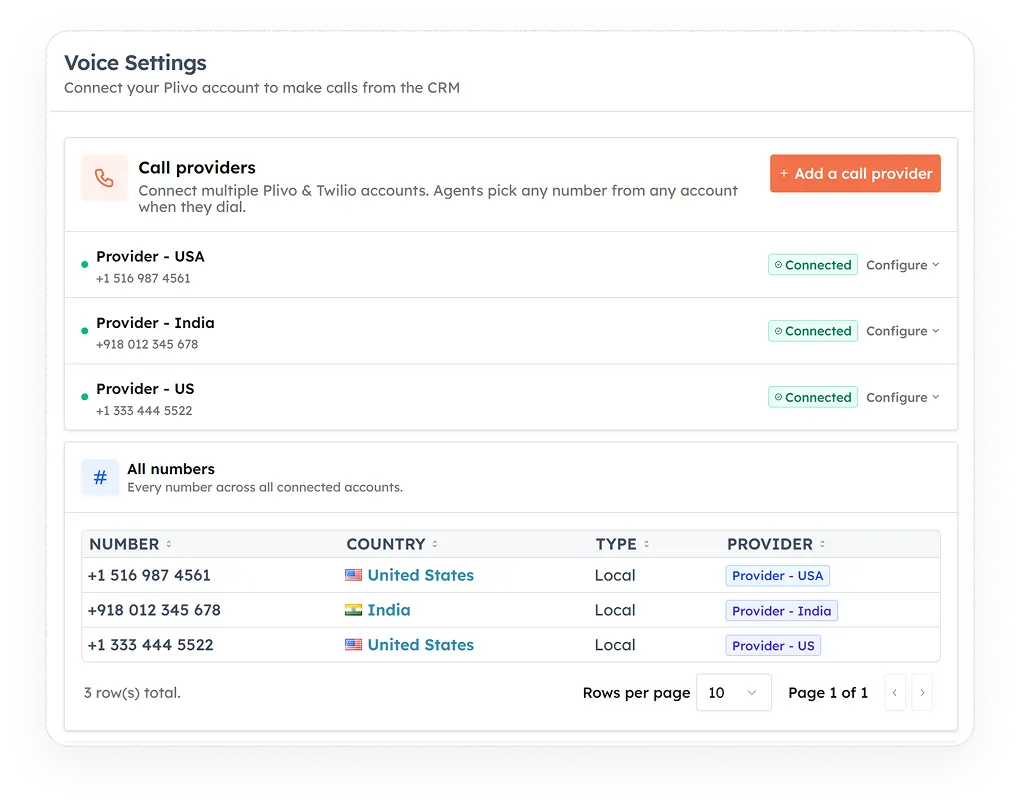Viewport: 1020px width, 807px height.
Task: Click Add a call provider button
Action: (x=855, y=174)
